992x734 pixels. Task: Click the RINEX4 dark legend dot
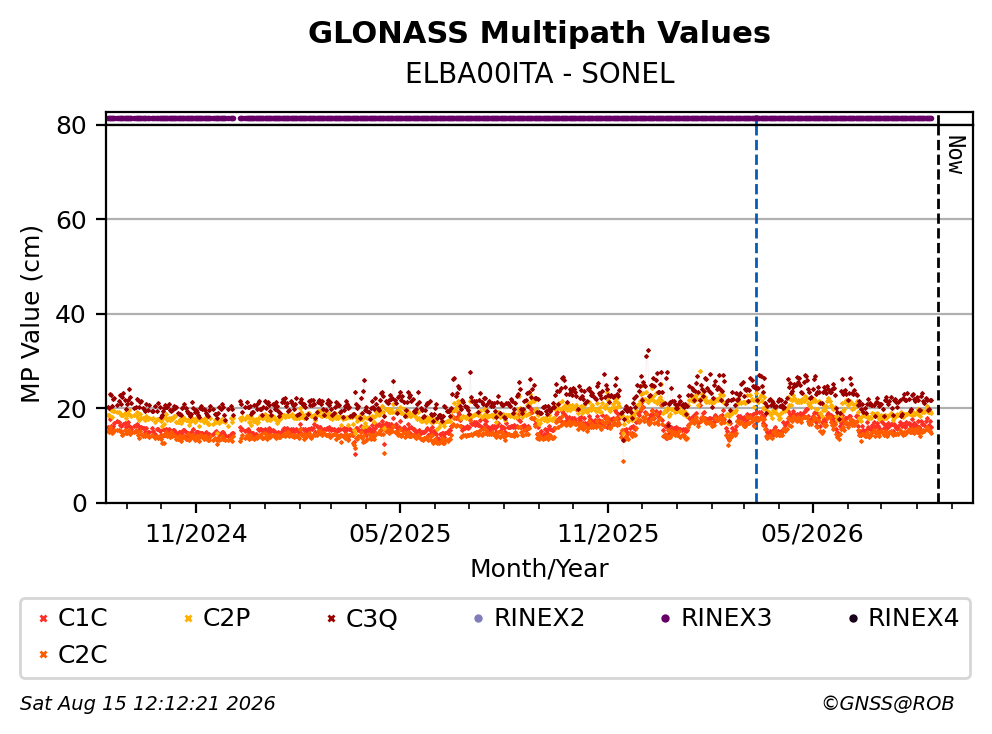pos(853,618)
